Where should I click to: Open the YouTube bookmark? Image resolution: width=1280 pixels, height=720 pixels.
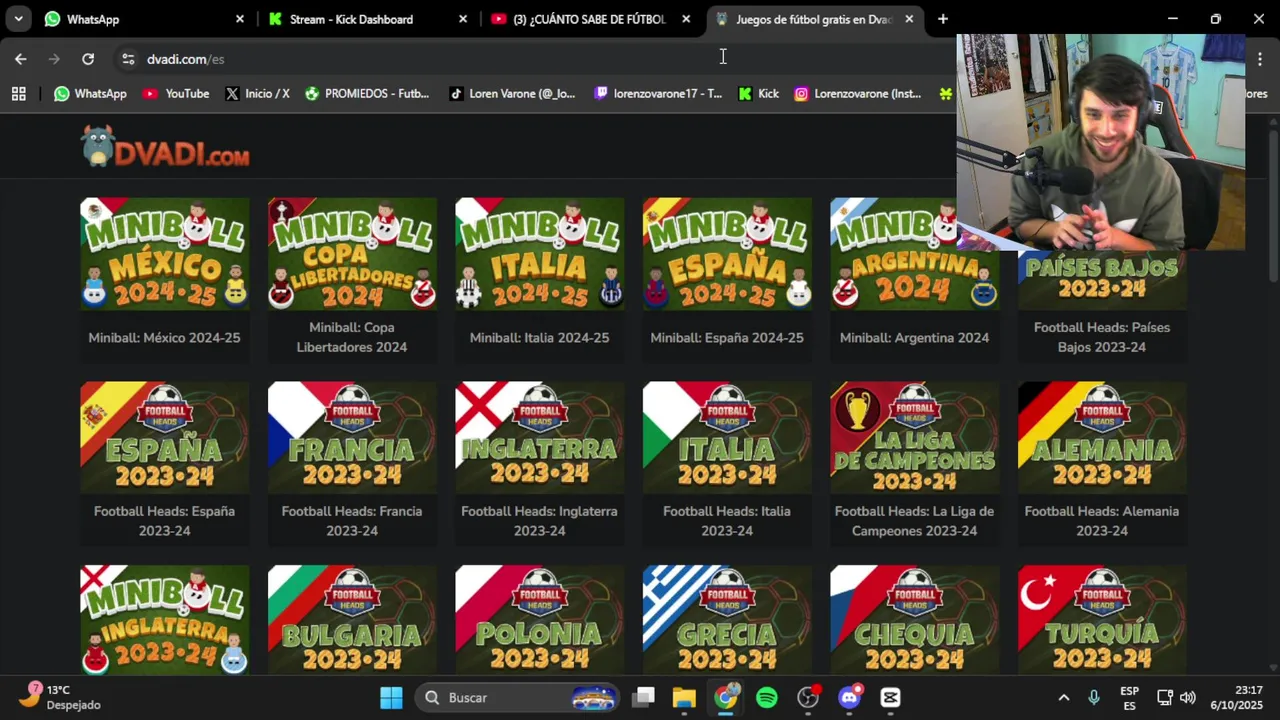[176, 93]
